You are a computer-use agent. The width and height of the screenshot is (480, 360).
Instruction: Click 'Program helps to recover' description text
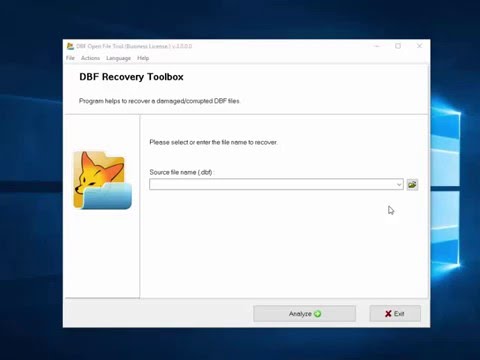click(x=159, y=101)
